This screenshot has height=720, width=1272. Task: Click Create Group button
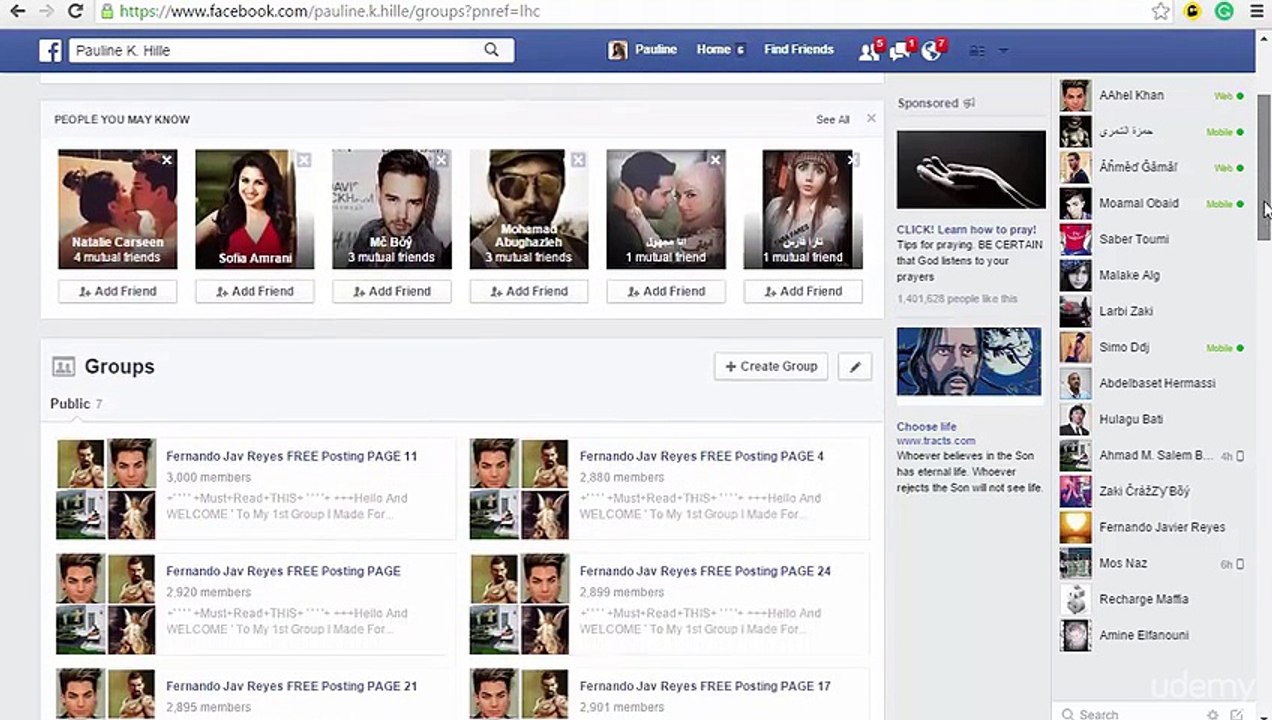click(x=771, y=367)
